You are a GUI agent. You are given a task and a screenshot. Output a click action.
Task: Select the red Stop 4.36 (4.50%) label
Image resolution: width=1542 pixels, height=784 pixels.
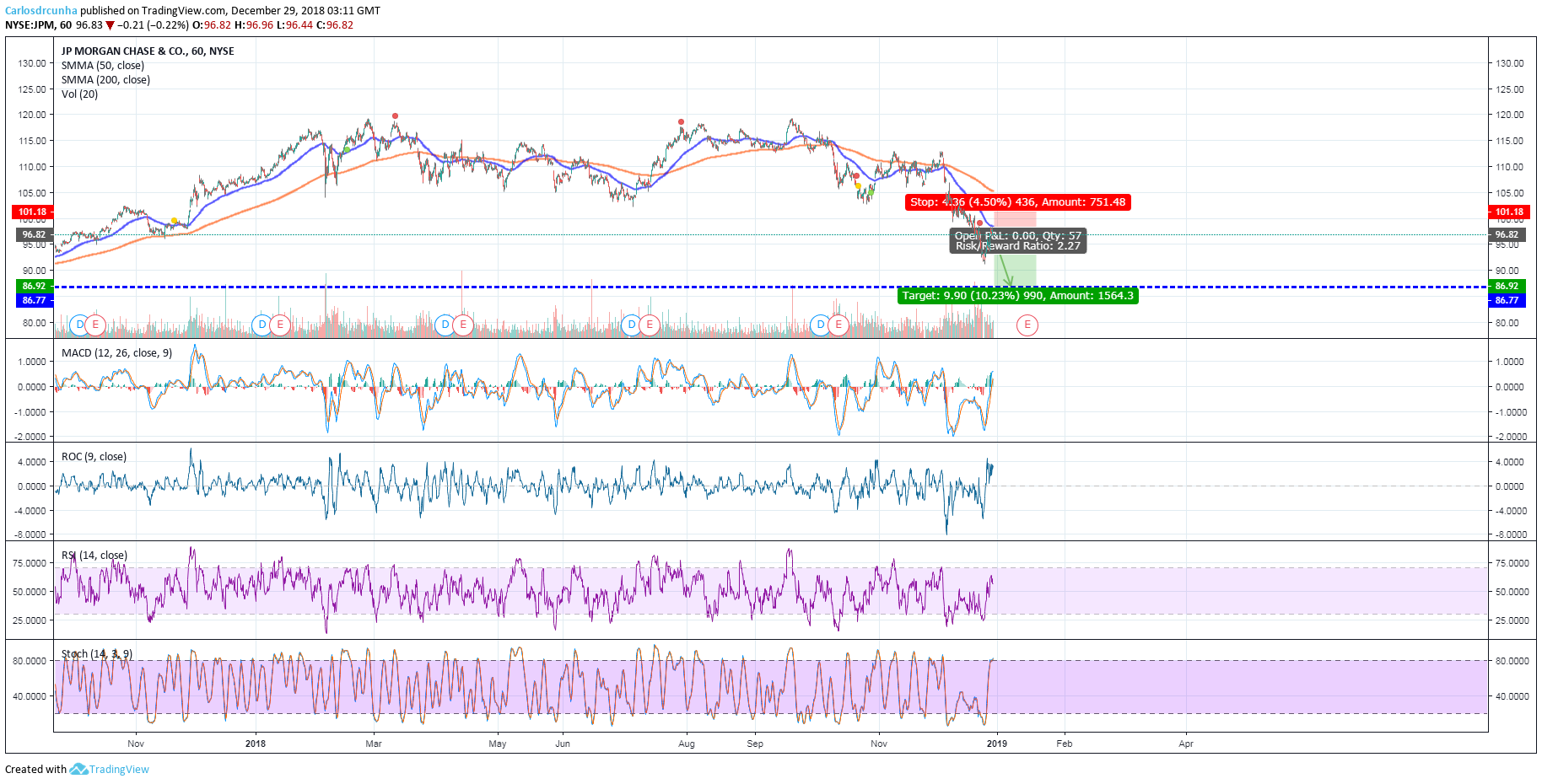pos(1017,202)
